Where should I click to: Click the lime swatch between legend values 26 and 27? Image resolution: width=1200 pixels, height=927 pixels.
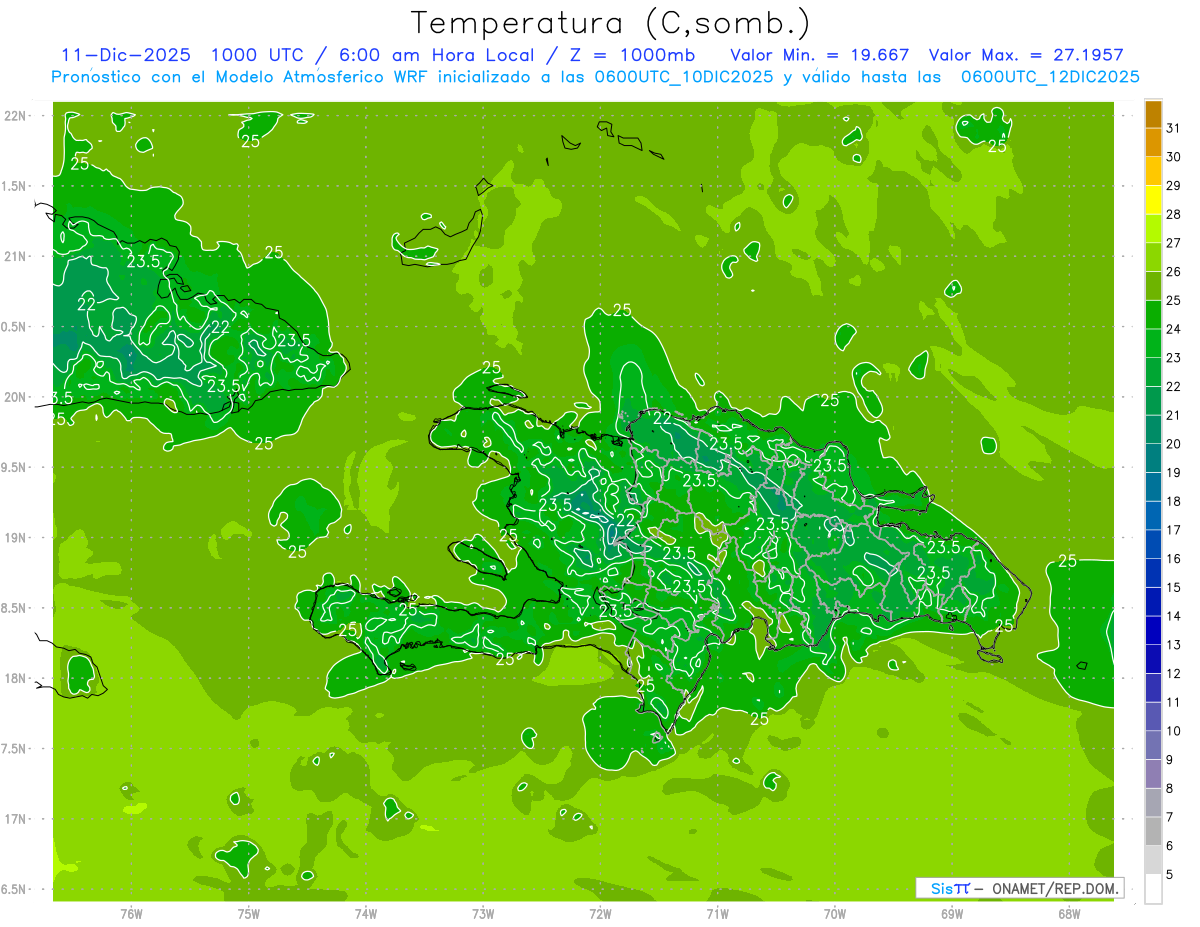1153,257
